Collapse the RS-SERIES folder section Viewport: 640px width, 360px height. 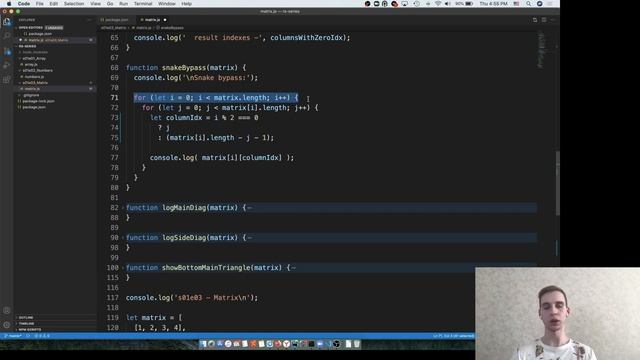(27, 46)
